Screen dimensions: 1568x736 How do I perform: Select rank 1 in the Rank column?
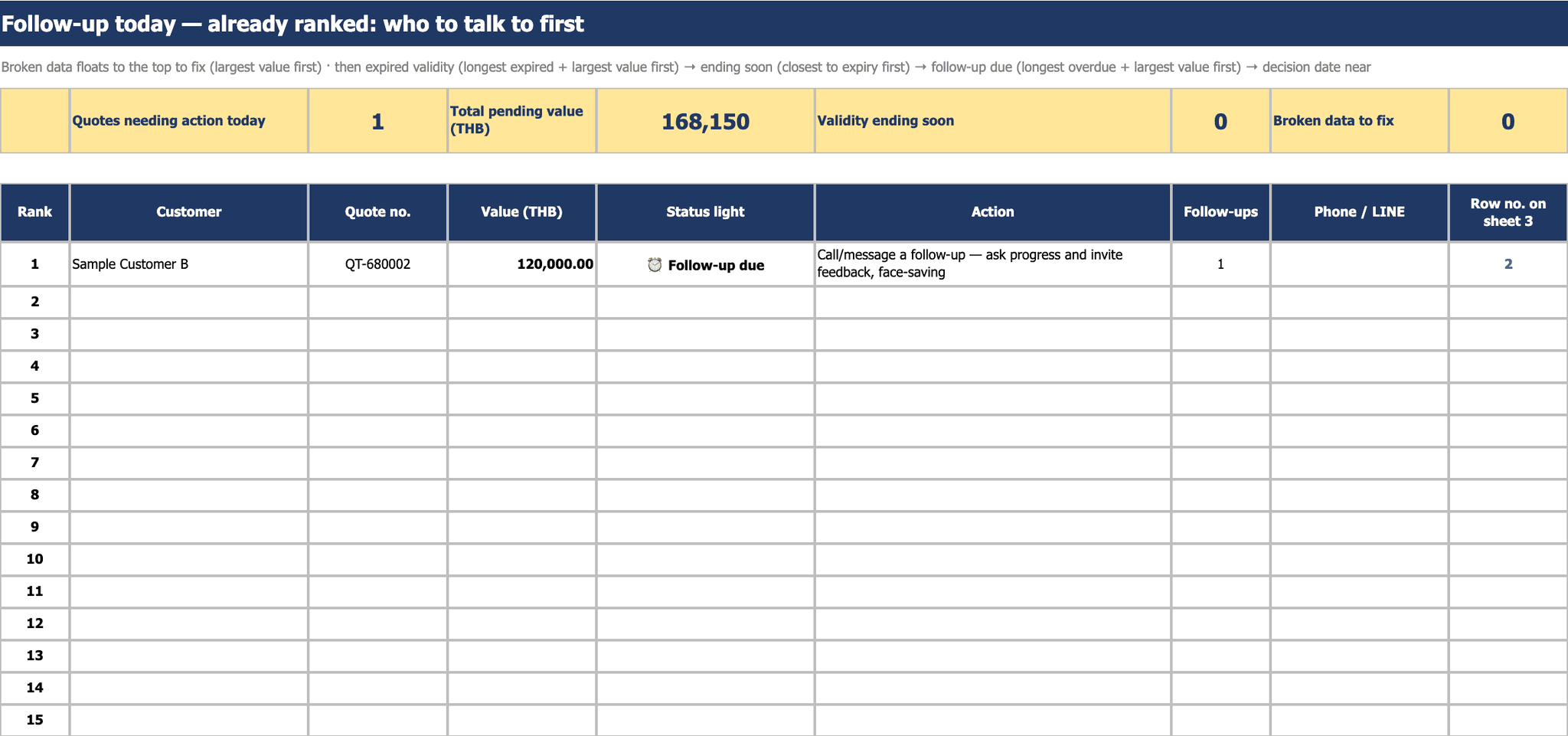coord(35,264)
